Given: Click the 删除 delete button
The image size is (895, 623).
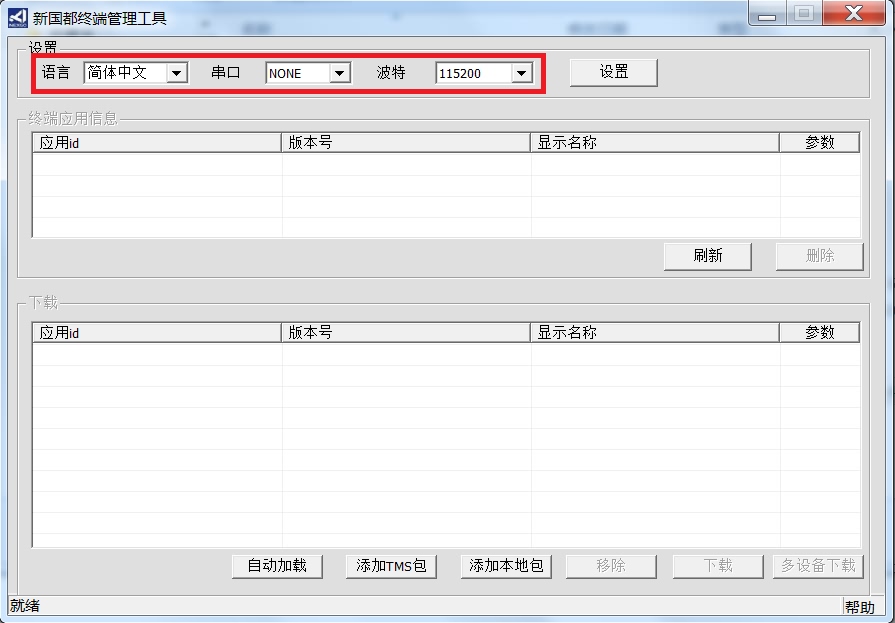Looking at the screenshot, I should pos(819,256).
